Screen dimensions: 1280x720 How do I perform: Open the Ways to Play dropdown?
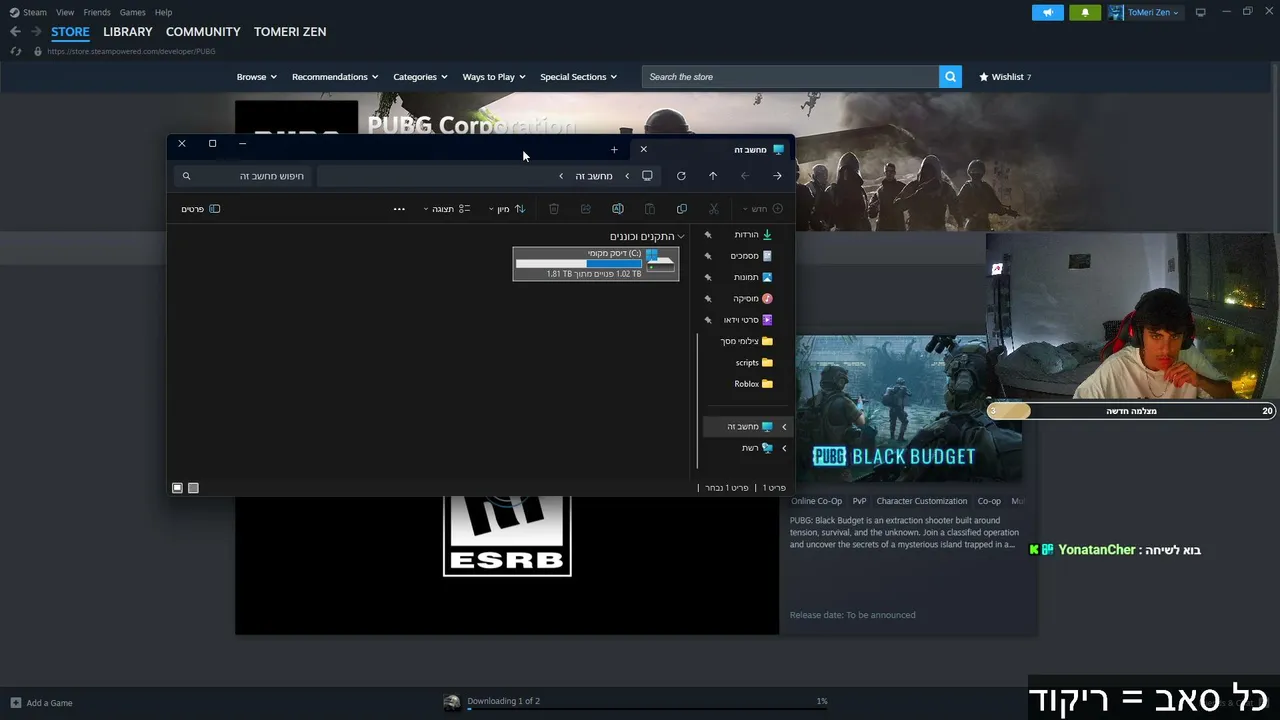[x=494, y=77]
